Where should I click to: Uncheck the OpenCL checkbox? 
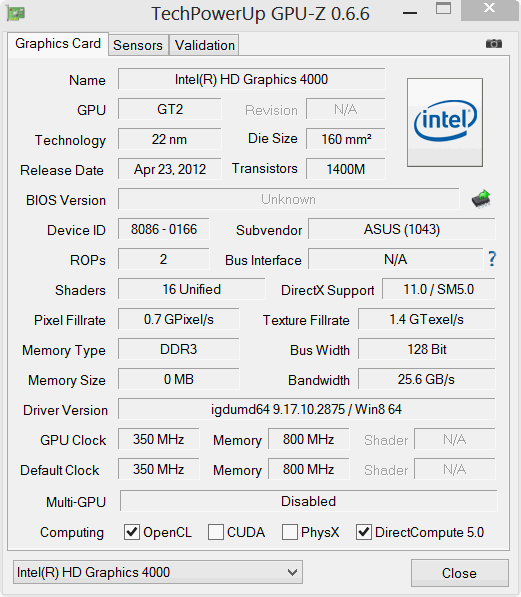point(132,532)
